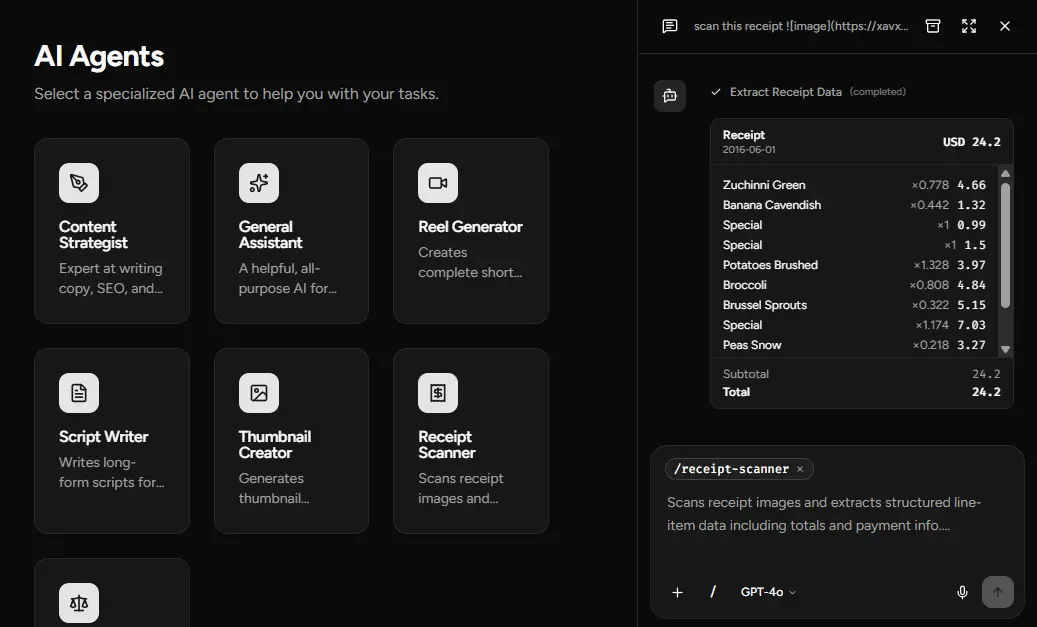The height and width of the screenshot is (627, 1037).
Task: Click the "AI Agents" page heading
Action: coord(99,56)
